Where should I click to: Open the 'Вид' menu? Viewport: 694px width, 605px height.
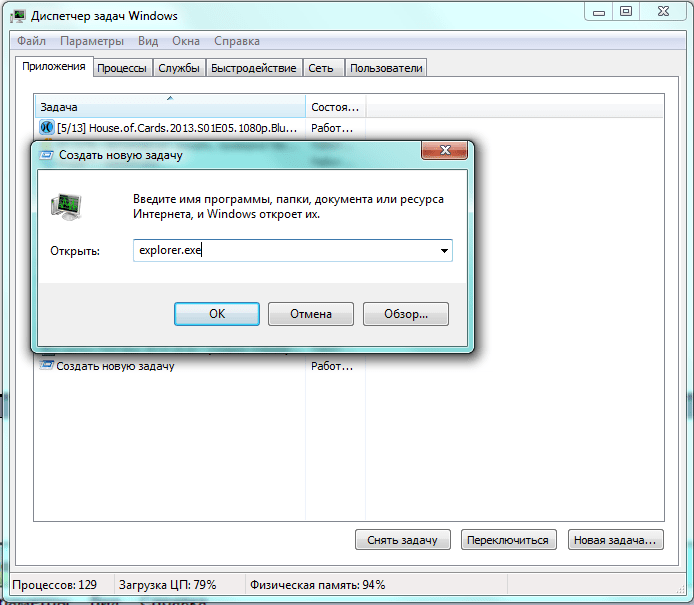point(148,41)
